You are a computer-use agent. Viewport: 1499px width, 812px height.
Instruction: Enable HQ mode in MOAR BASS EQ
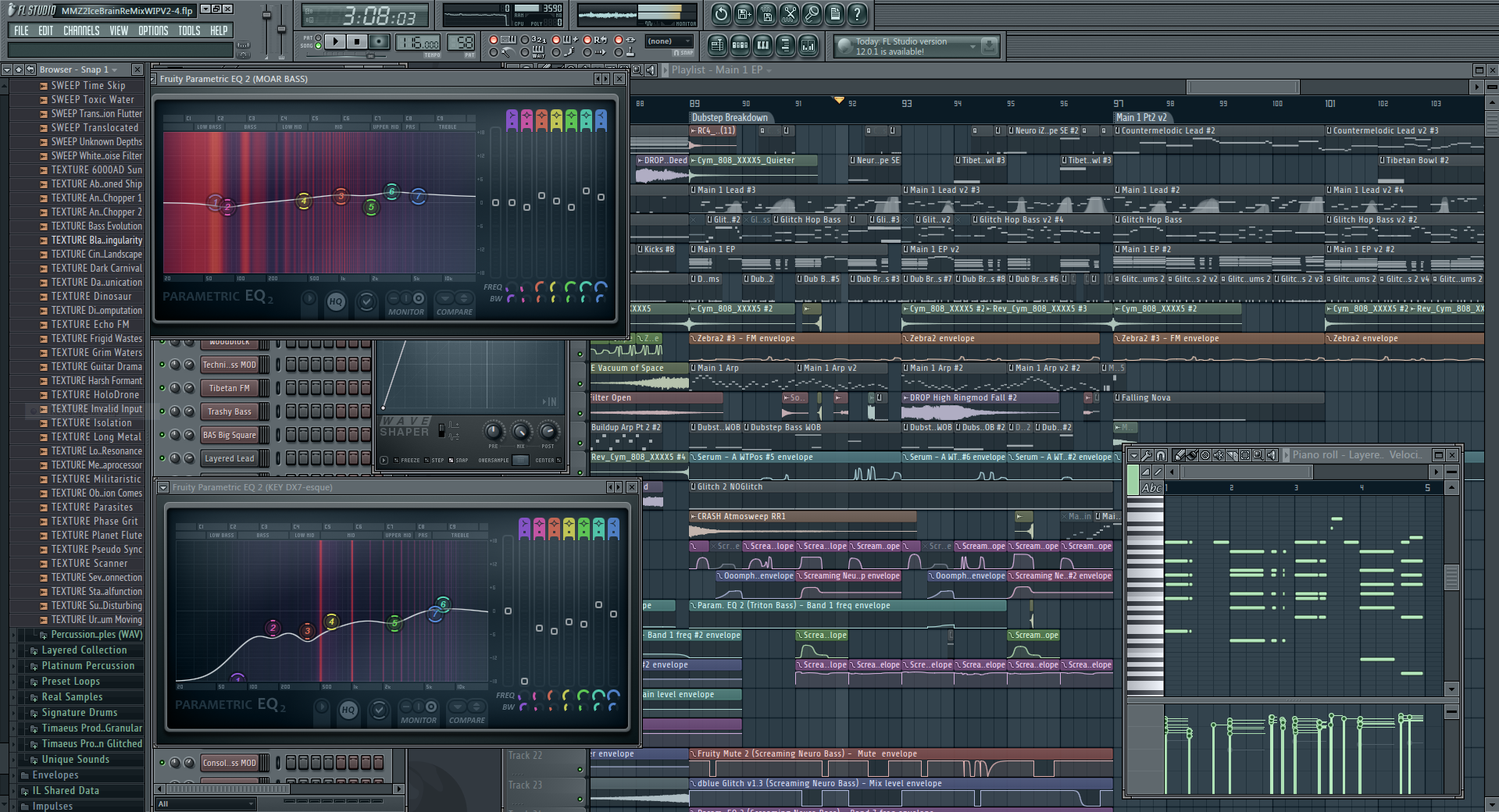336,301
